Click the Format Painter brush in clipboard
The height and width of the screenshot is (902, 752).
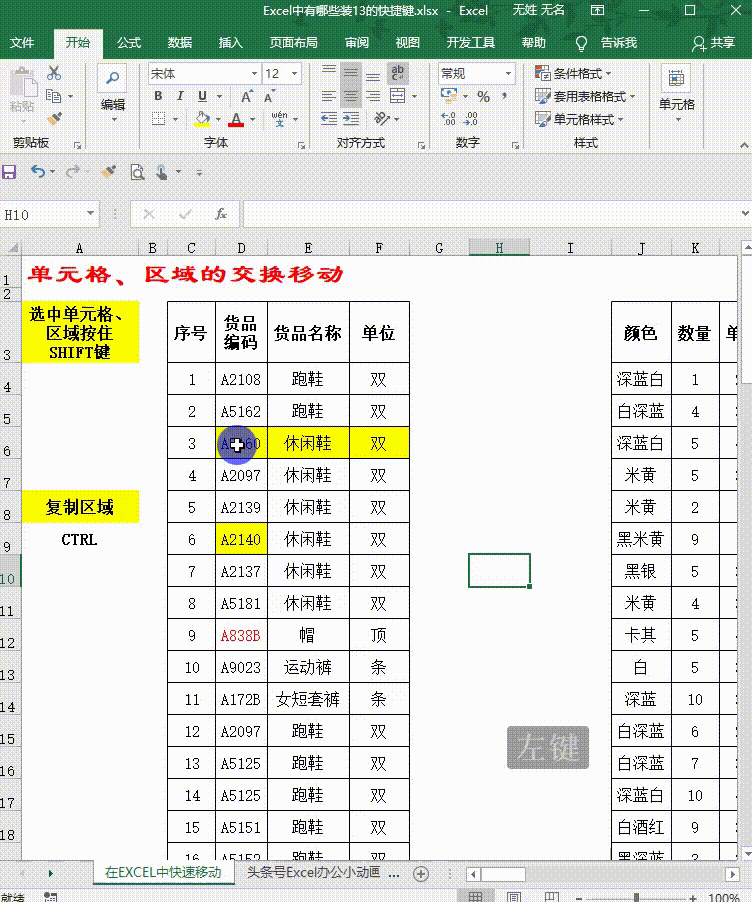tap(55, 119)
